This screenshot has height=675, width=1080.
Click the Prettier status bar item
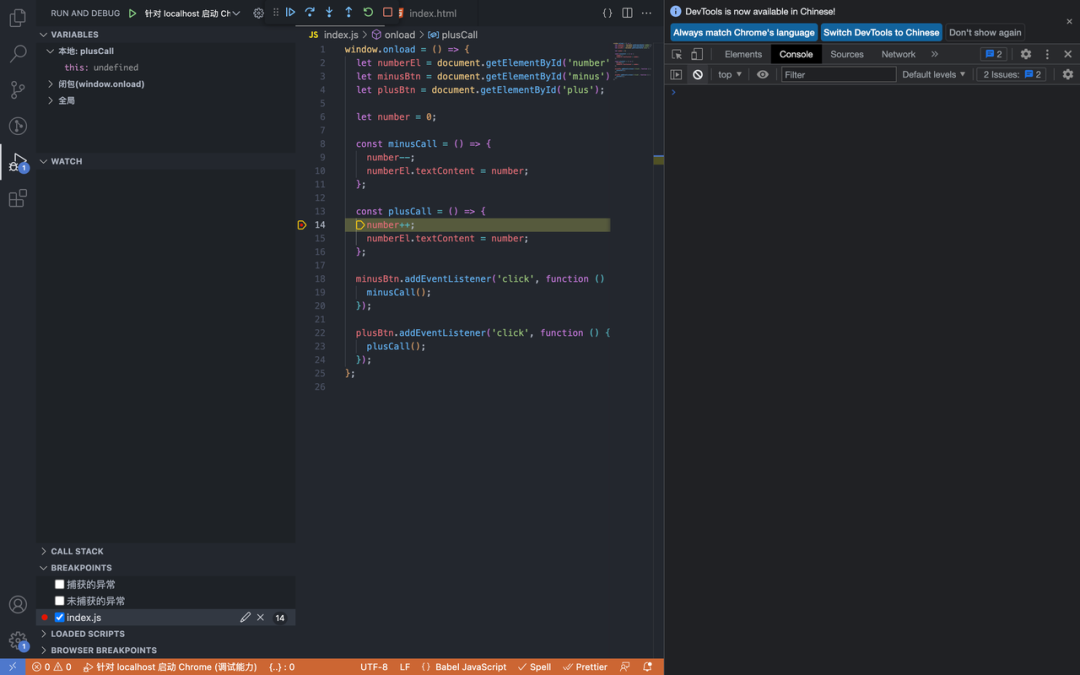click(x=585, y=667)
